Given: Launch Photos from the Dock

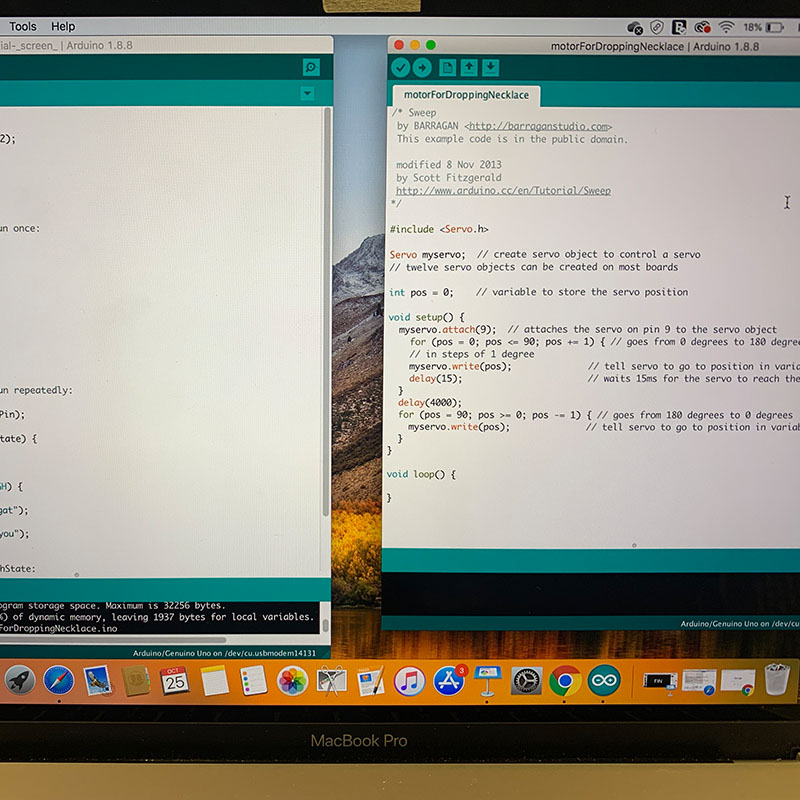Looking at the screenshot, I should coord(292,681).
